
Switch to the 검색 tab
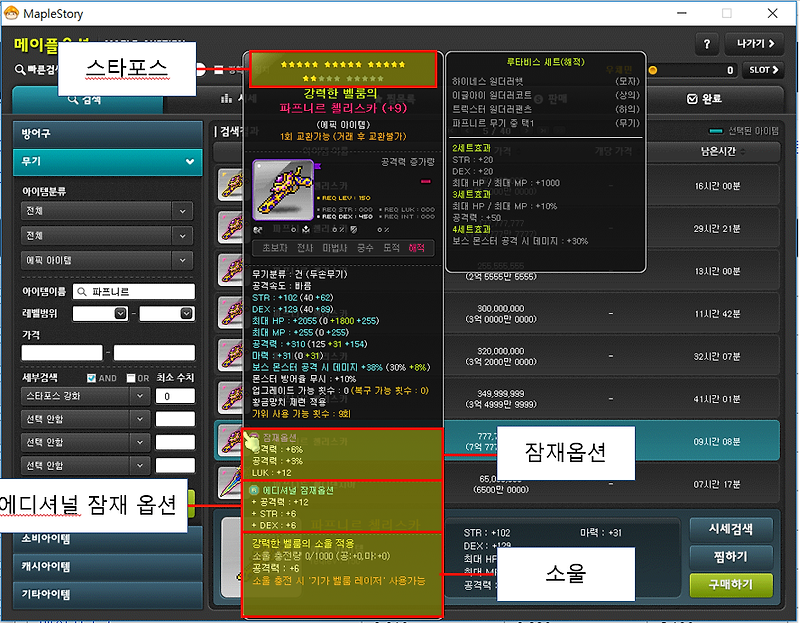point(87,99)
